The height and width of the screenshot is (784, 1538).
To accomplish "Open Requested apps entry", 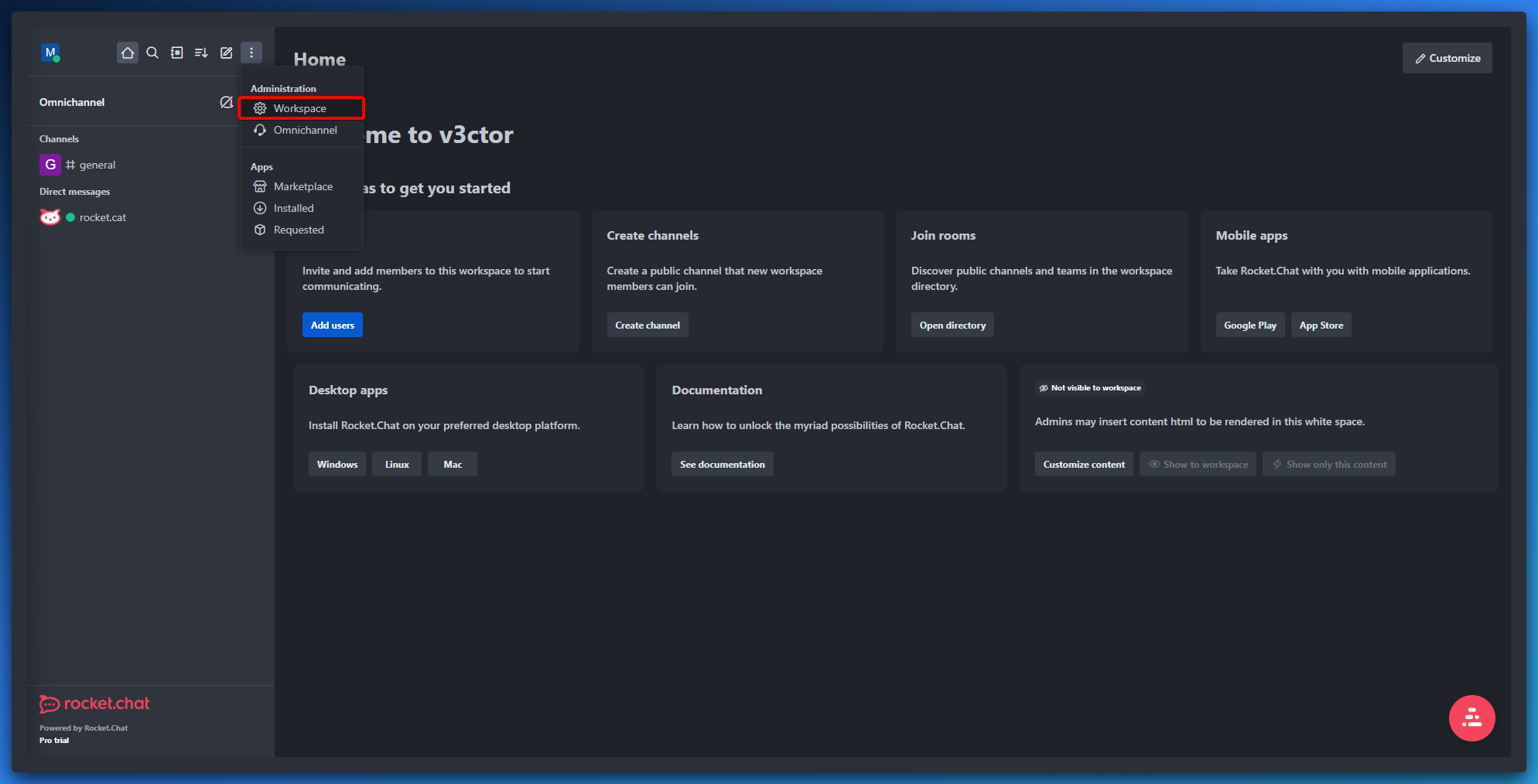I will pos(302,230).
